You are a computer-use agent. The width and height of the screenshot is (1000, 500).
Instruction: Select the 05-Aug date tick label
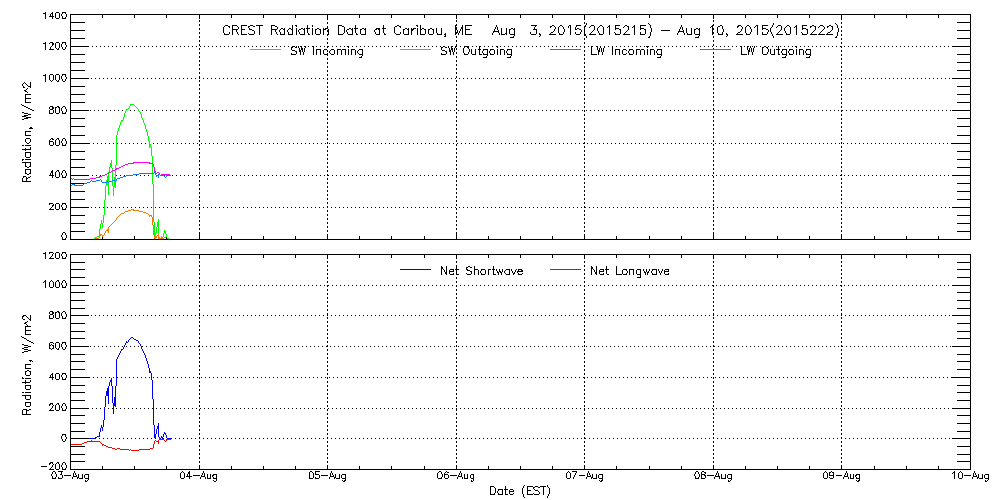(x=327, y=478)
